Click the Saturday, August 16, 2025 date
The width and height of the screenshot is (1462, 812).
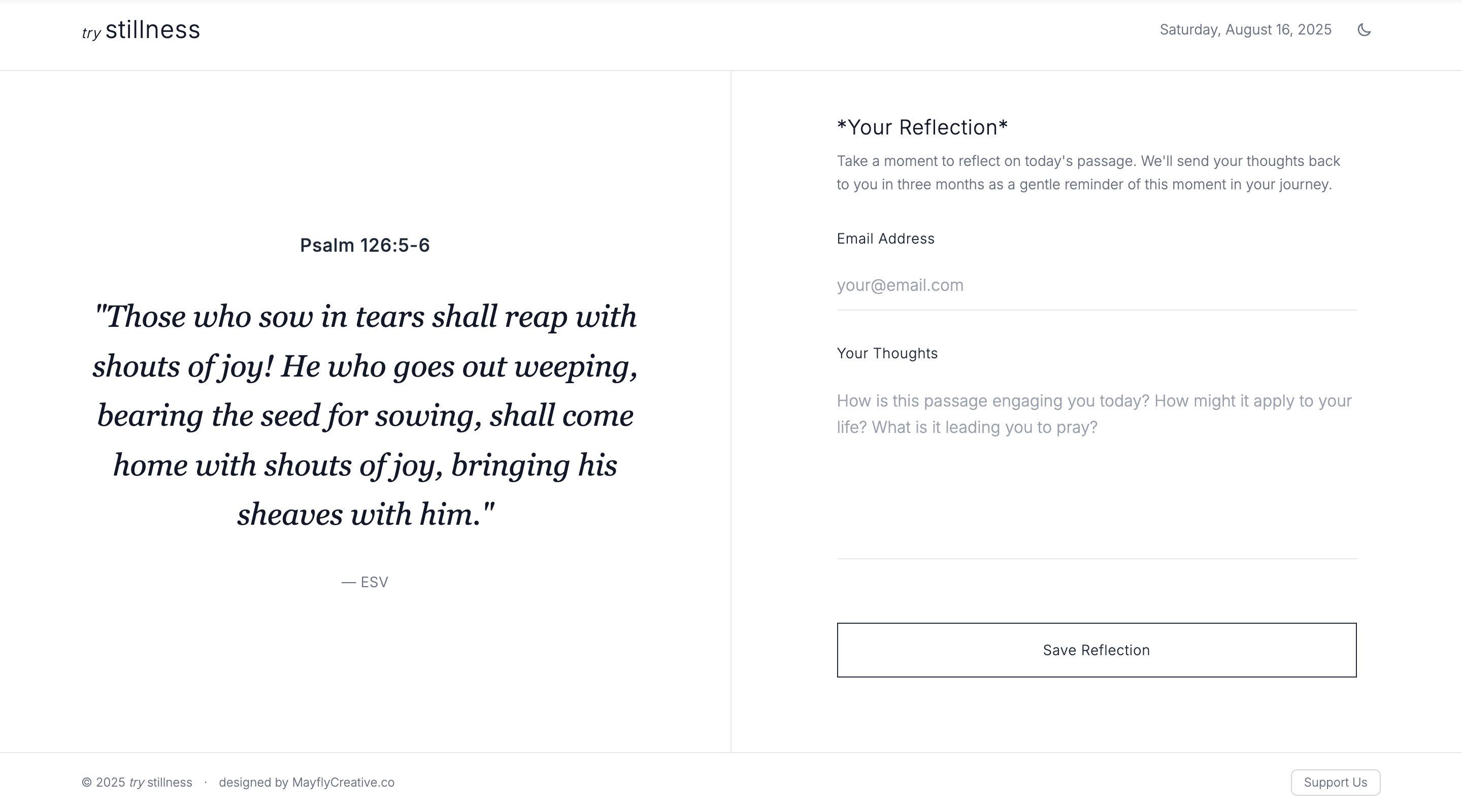[1245, 30]
